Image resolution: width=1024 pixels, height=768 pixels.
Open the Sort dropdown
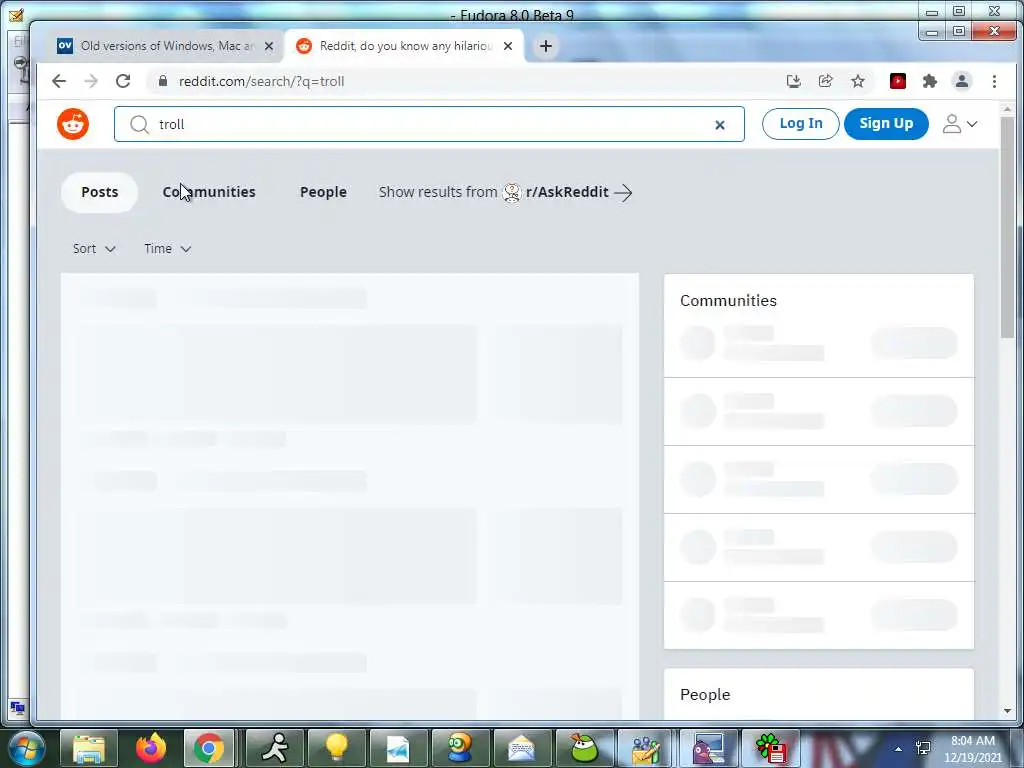tap(94, 249)
